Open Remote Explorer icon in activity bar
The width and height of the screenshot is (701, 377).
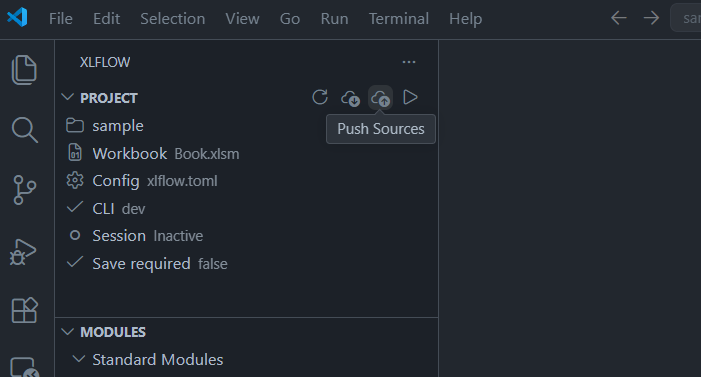click(x=25, y=367)
